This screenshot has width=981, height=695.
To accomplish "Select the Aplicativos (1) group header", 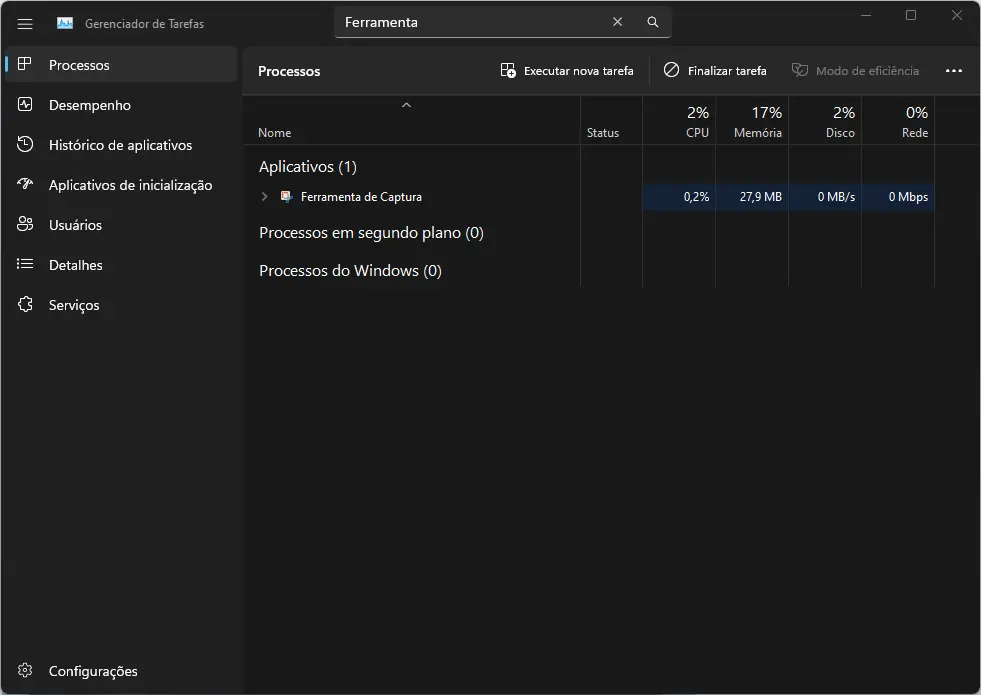I will 308,167.
